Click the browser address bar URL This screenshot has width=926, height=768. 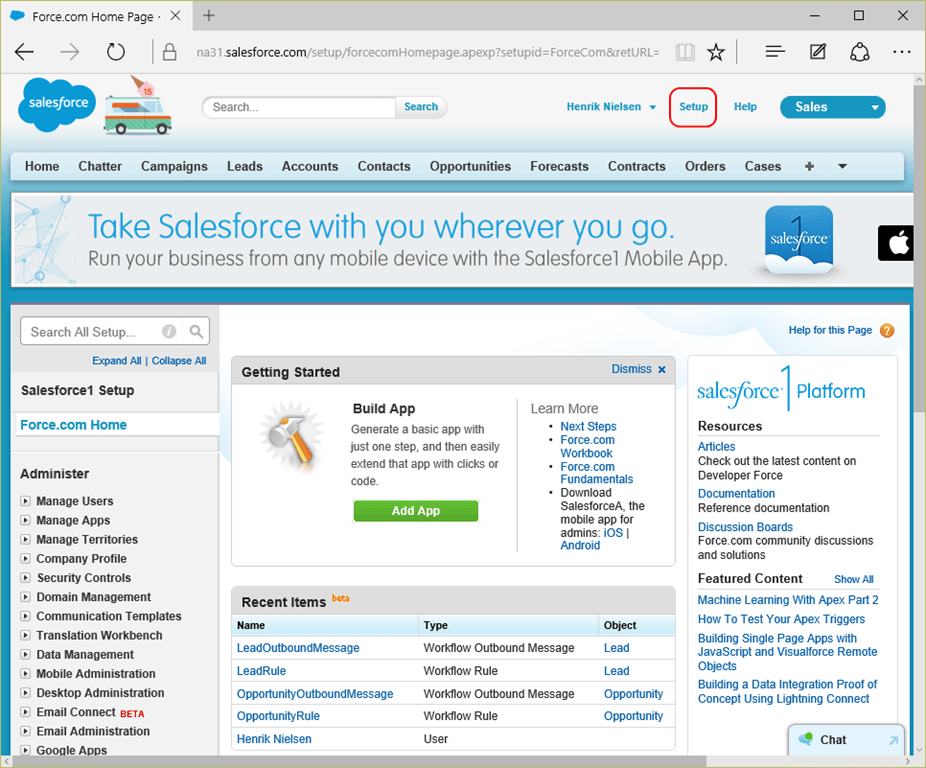pyautogui.click(x=428, y=52)
